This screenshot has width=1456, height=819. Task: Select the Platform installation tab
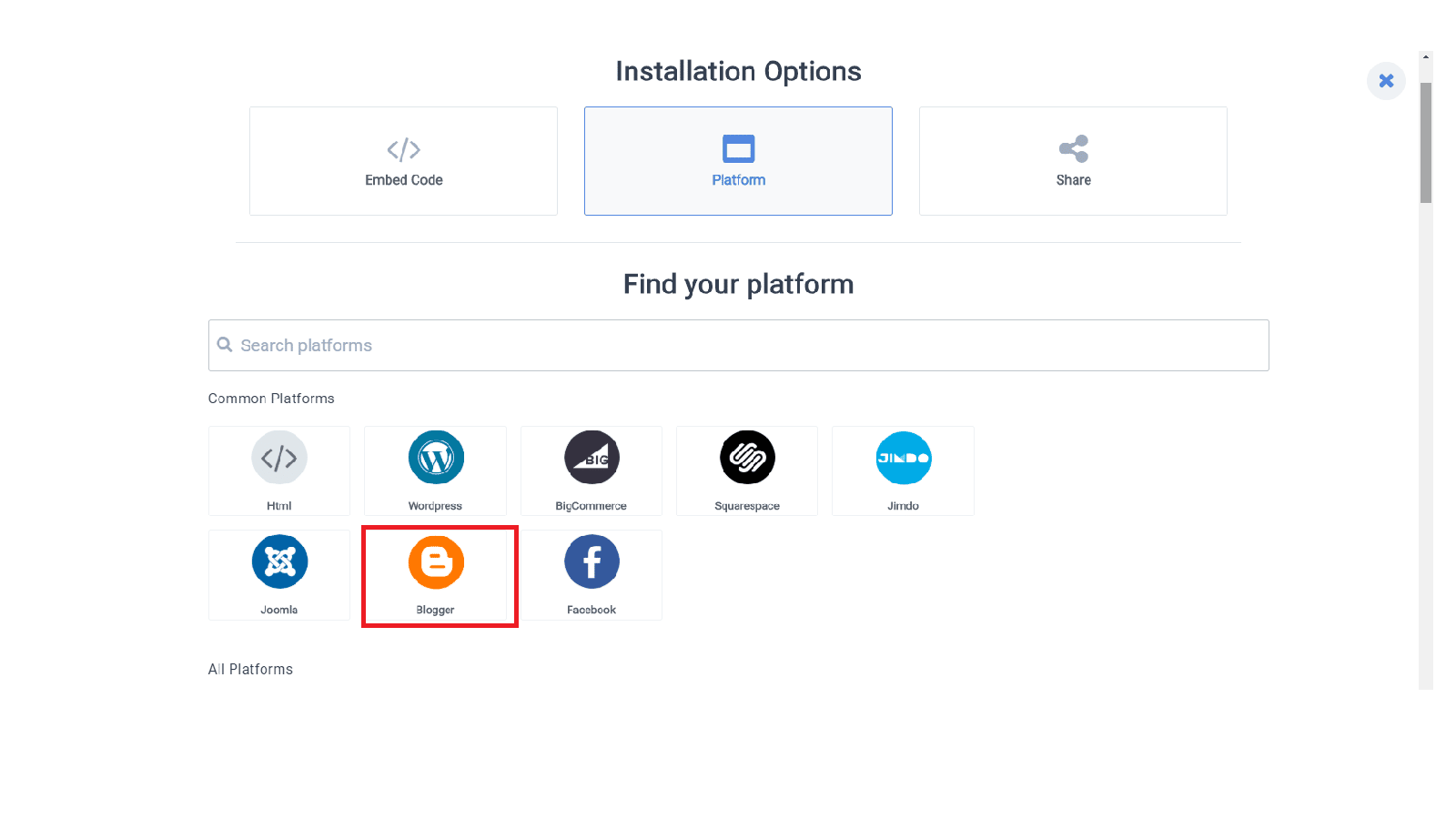738,161
